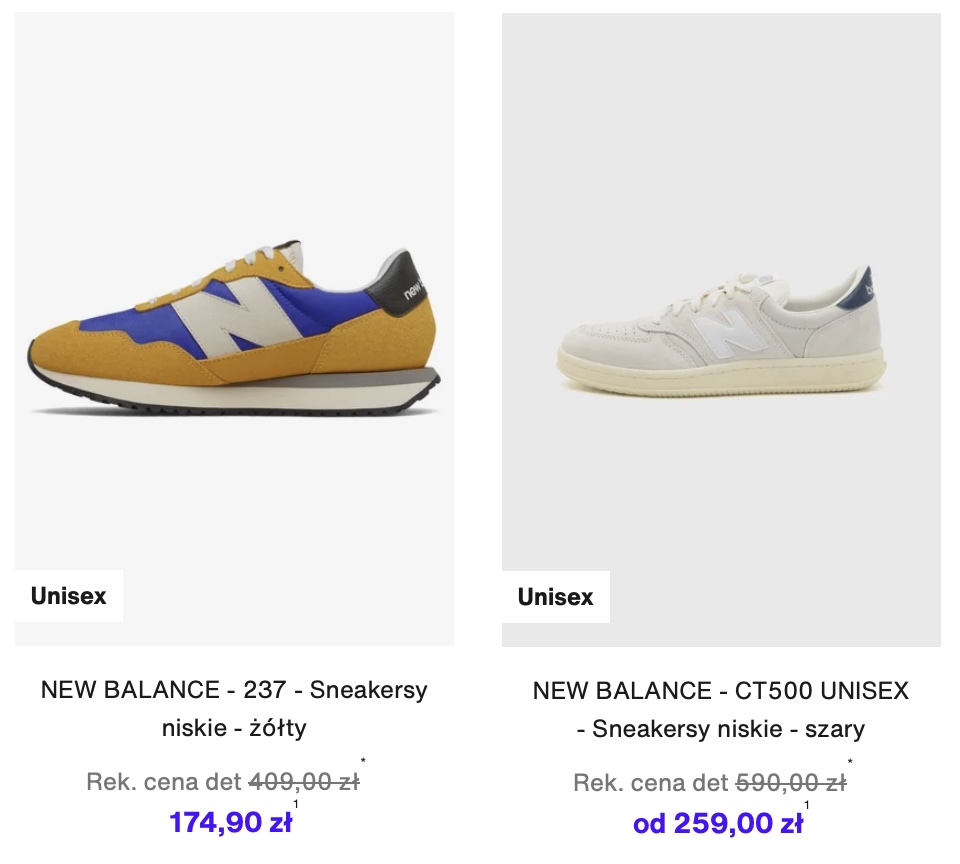This screenshot has width=960, height=864.
Task: Click the asterisk footnote beside 409,00 zł
Action: click(x=363, y=761)
